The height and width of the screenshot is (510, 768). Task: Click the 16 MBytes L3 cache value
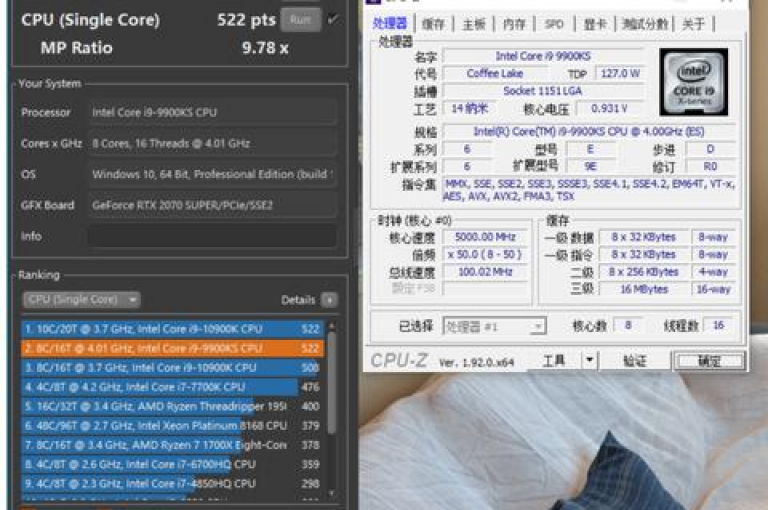(x=644, y=290)
